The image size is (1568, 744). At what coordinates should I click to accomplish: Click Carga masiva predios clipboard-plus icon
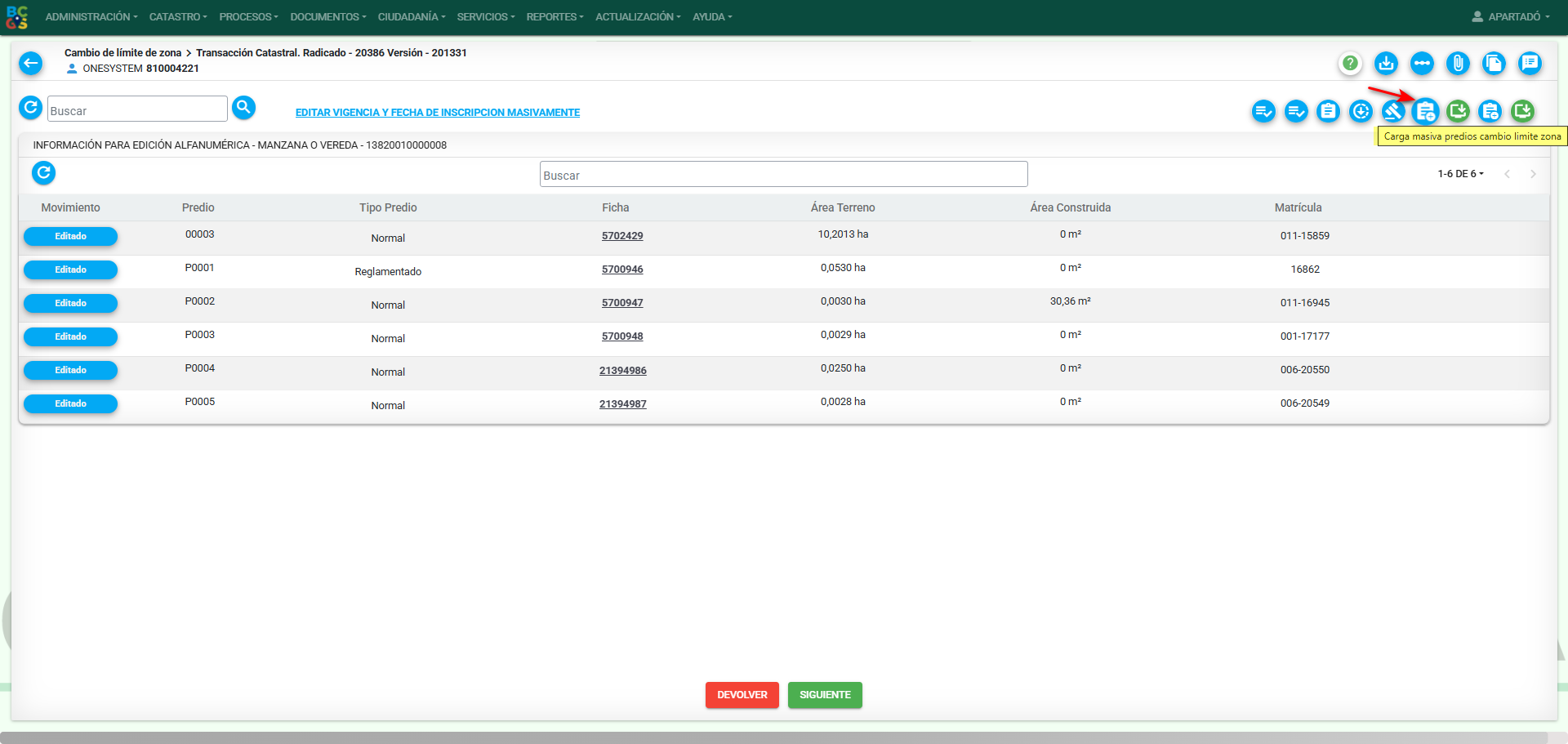pos(1425,111)
